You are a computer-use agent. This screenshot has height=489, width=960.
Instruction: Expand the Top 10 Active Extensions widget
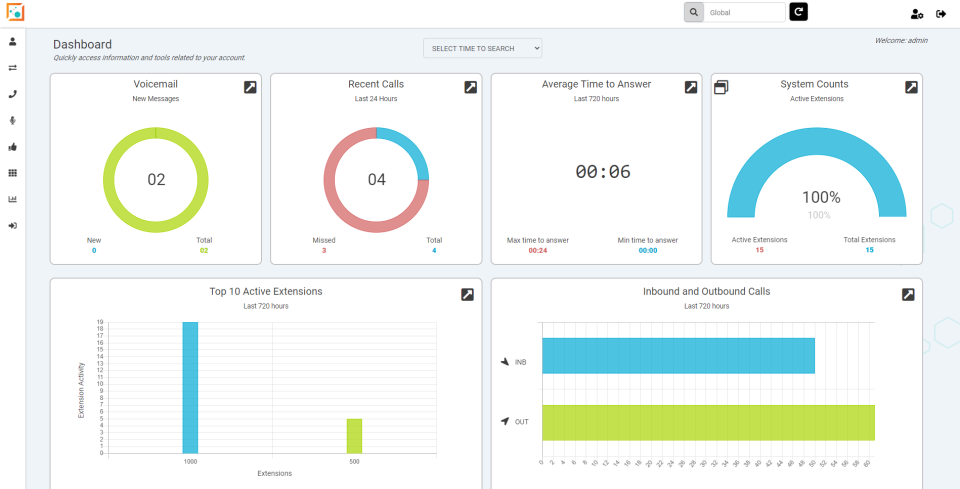pyautogui.click(x=467, y=295)
